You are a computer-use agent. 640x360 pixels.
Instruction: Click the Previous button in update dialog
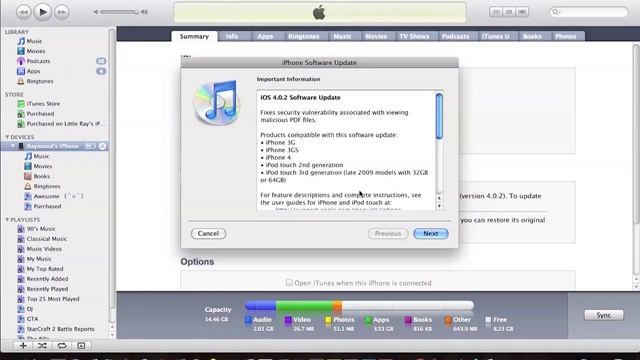tap(388, 233)
